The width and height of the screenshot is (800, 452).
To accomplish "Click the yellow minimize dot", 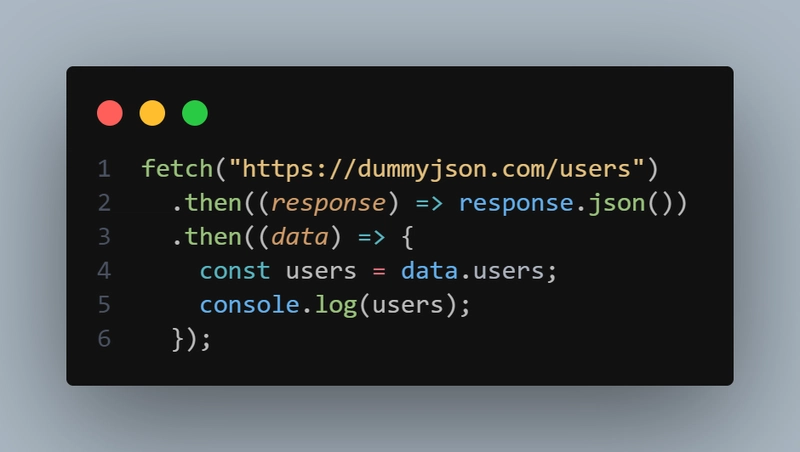I will tap(152, 113).
